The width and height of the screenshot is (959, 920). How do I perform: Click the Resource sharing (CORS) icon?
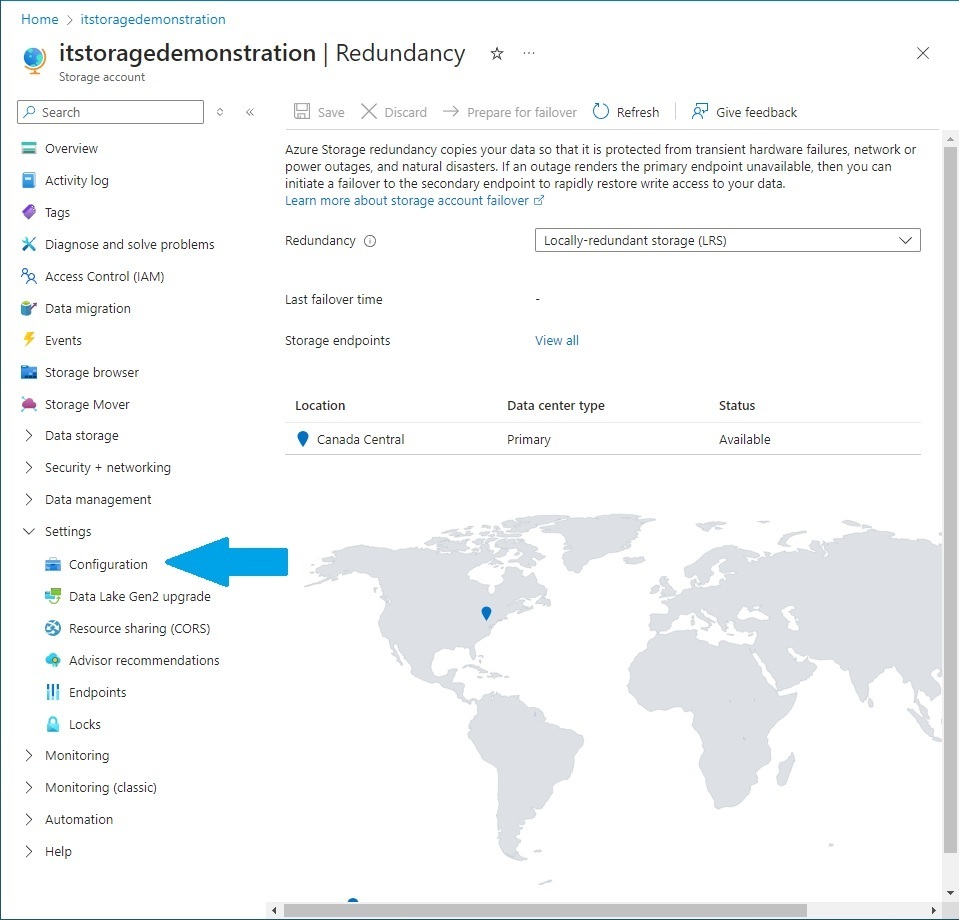[x=53, y=628]
